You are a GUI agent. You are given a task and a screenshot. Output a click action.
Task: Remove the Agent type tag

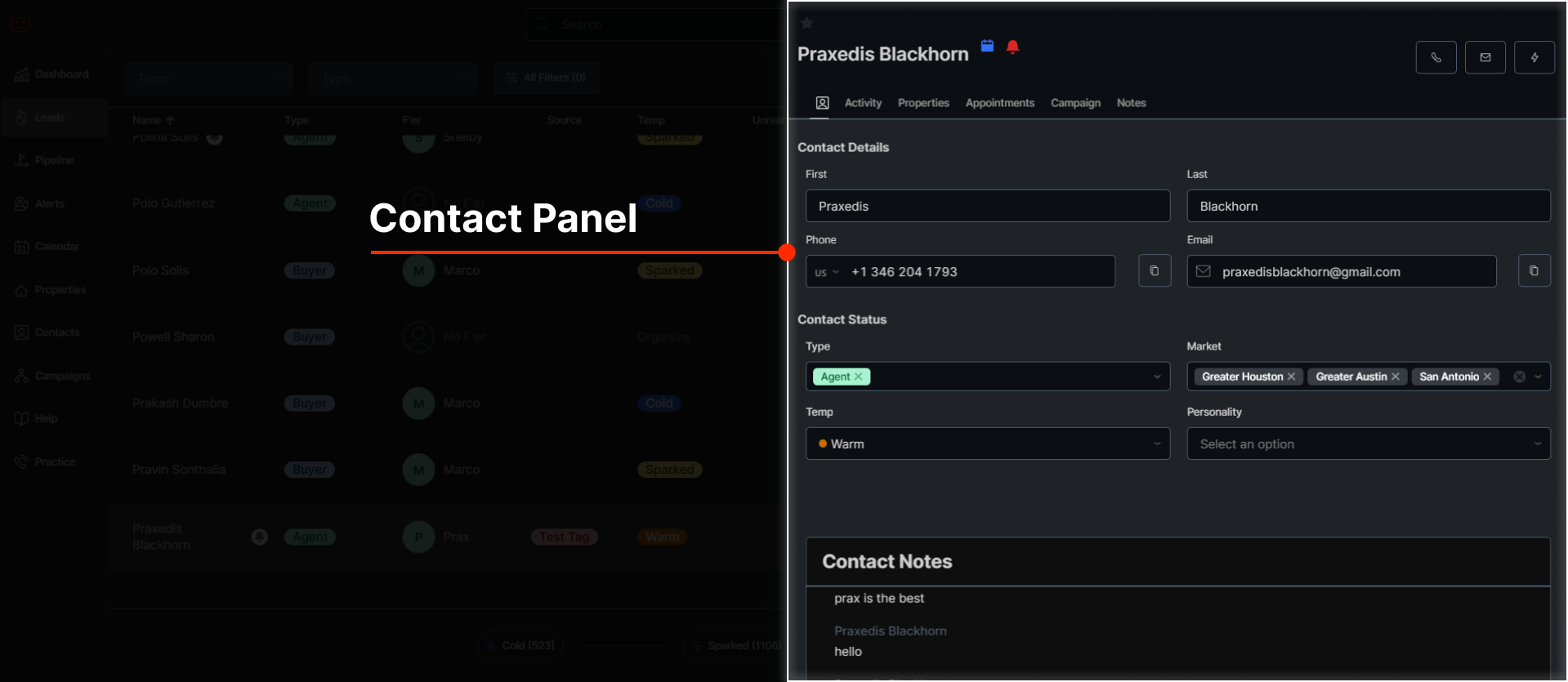point(859,377)
